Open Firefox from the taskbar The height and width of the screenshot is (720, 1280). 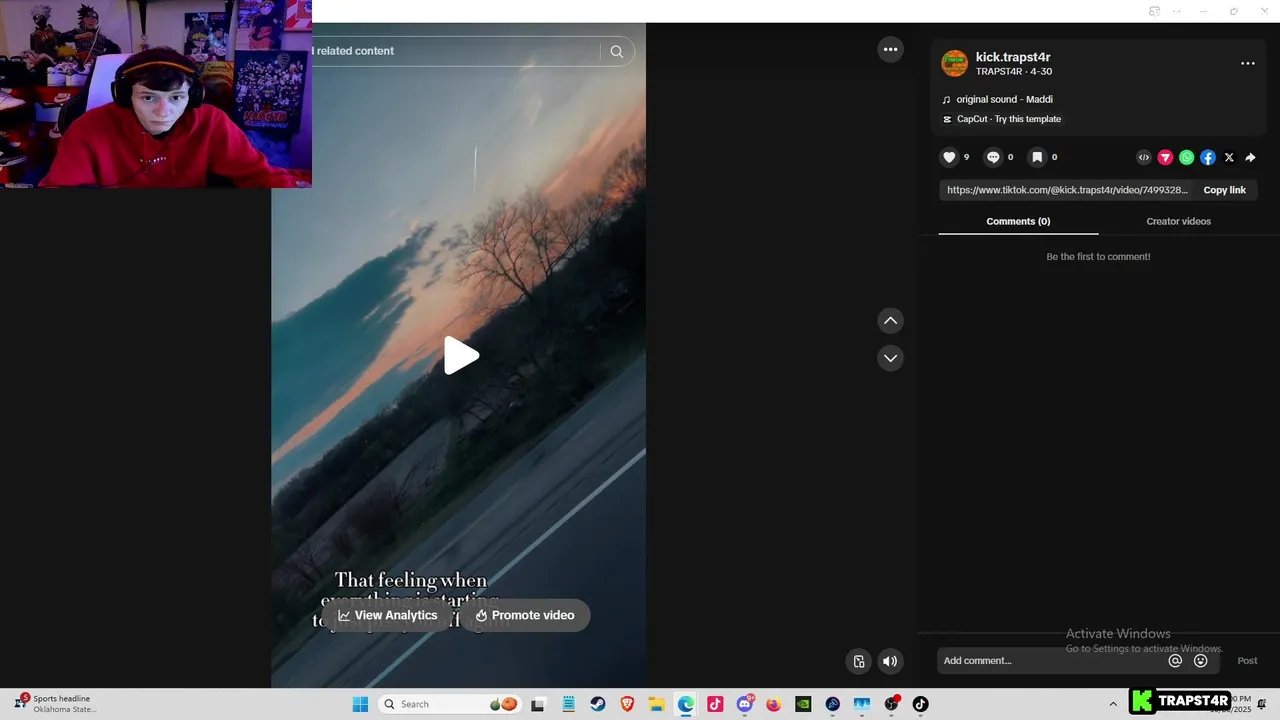pyautogui.click(x=774, y=704)
